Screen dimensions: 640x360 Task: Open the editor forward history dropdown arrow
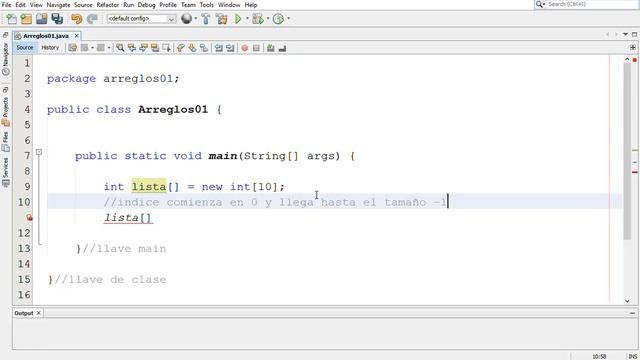point(109,48)
